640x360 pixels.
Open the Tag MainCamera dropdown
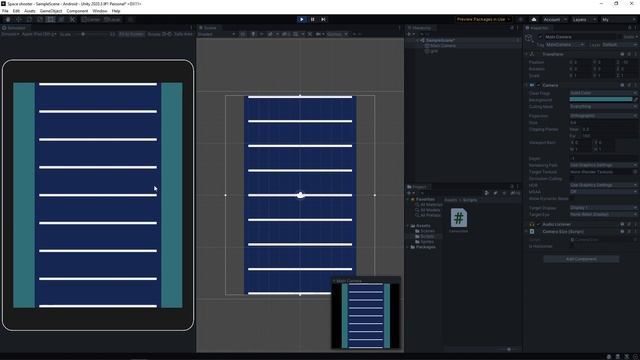coord(564,44)
